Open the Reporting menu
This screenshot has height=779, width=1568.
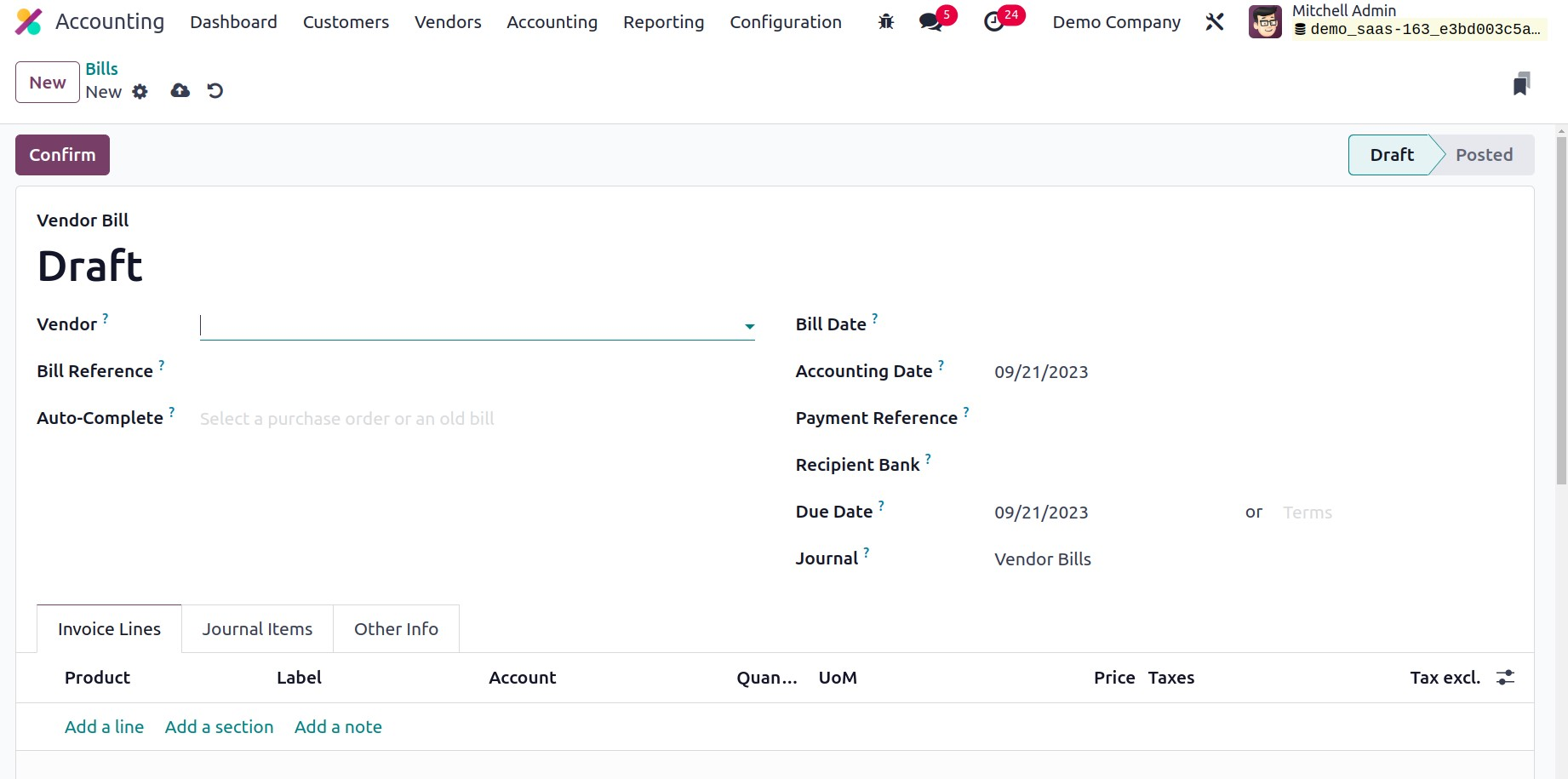(663, 22)
